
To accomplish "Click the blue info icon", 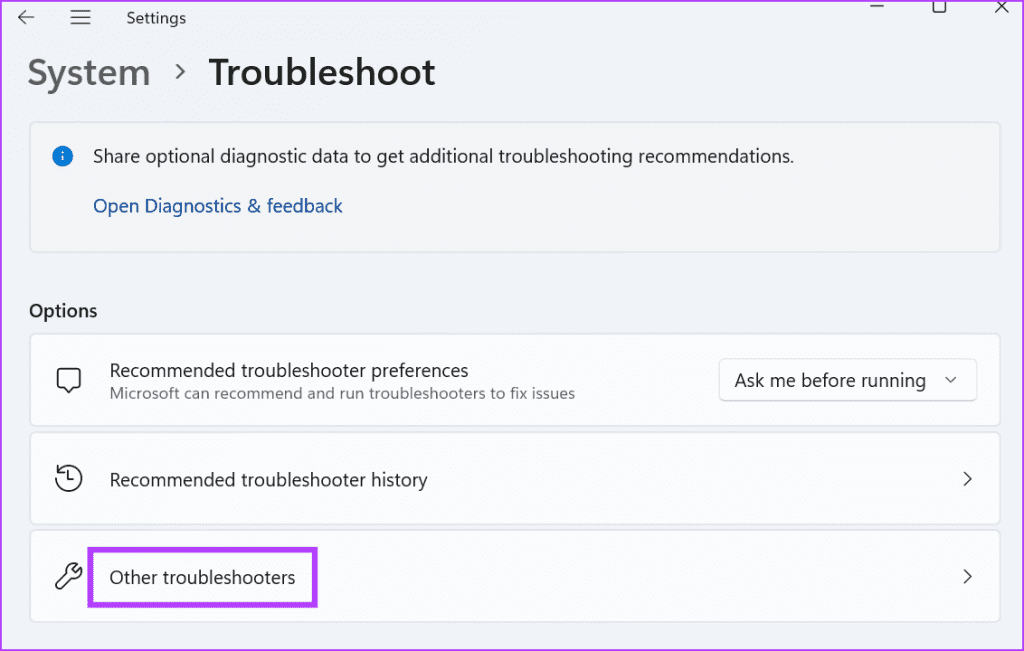I will click(x=63, y=156).
